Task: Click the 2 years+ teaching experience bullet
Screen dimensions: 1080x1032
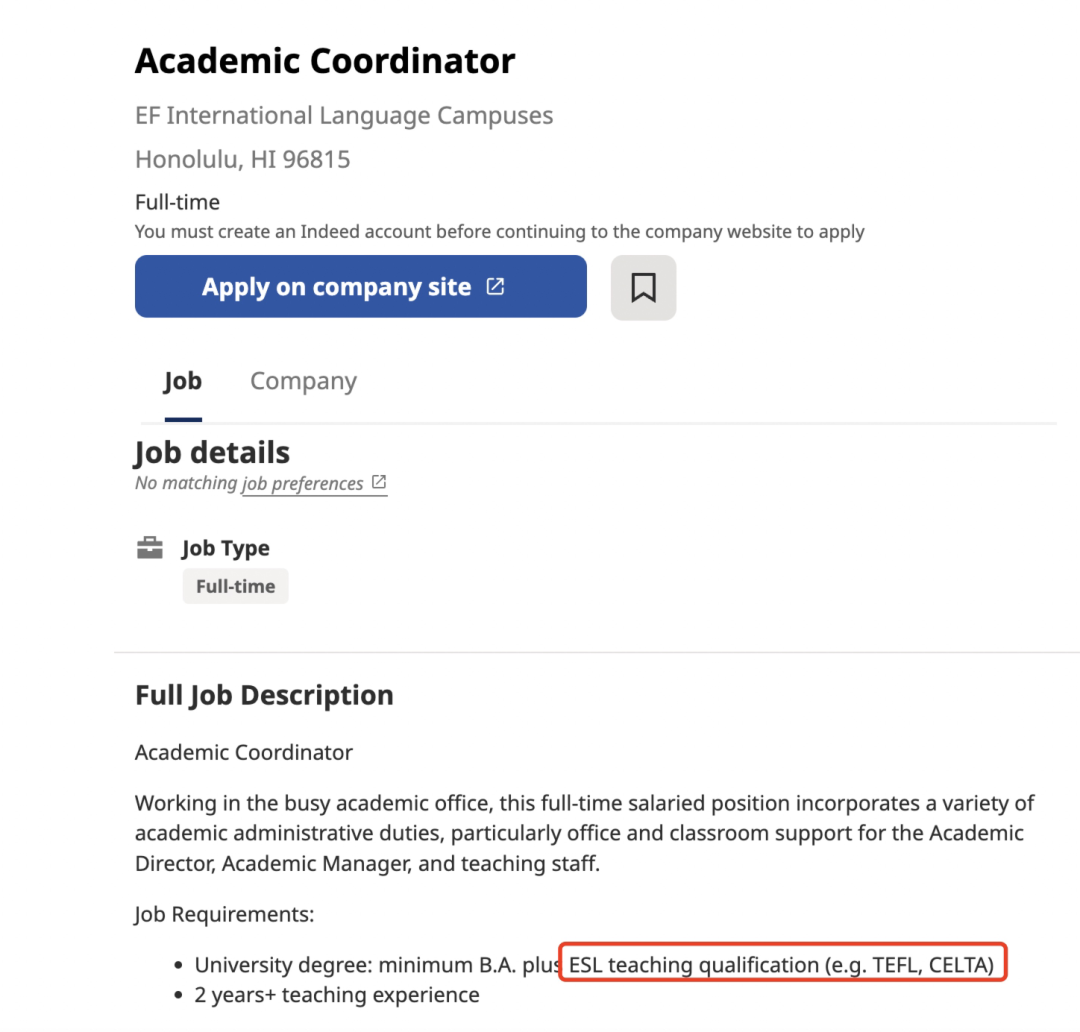Action: [337, 995]
